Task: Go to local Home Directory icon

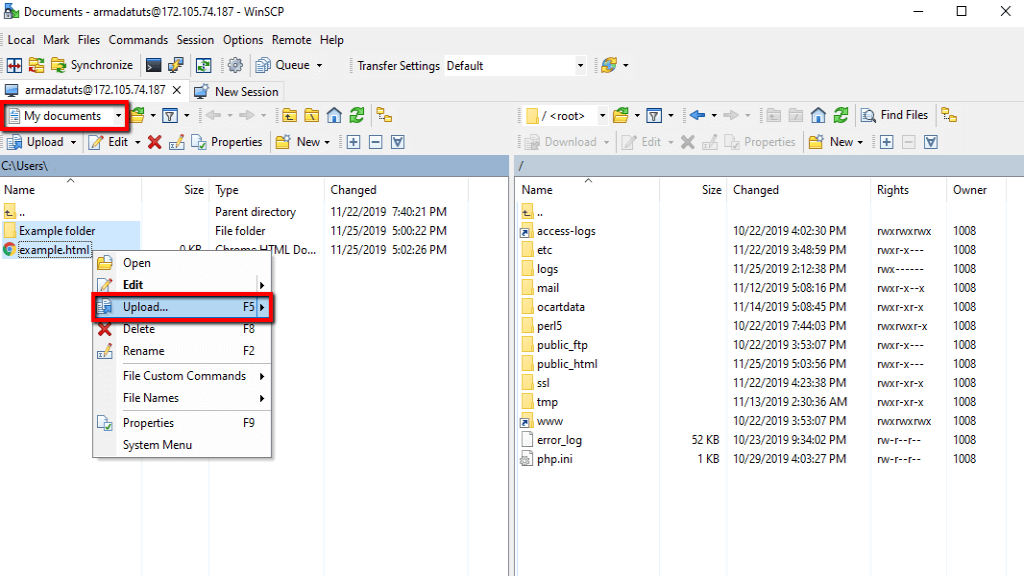Action: pos(334,116)
